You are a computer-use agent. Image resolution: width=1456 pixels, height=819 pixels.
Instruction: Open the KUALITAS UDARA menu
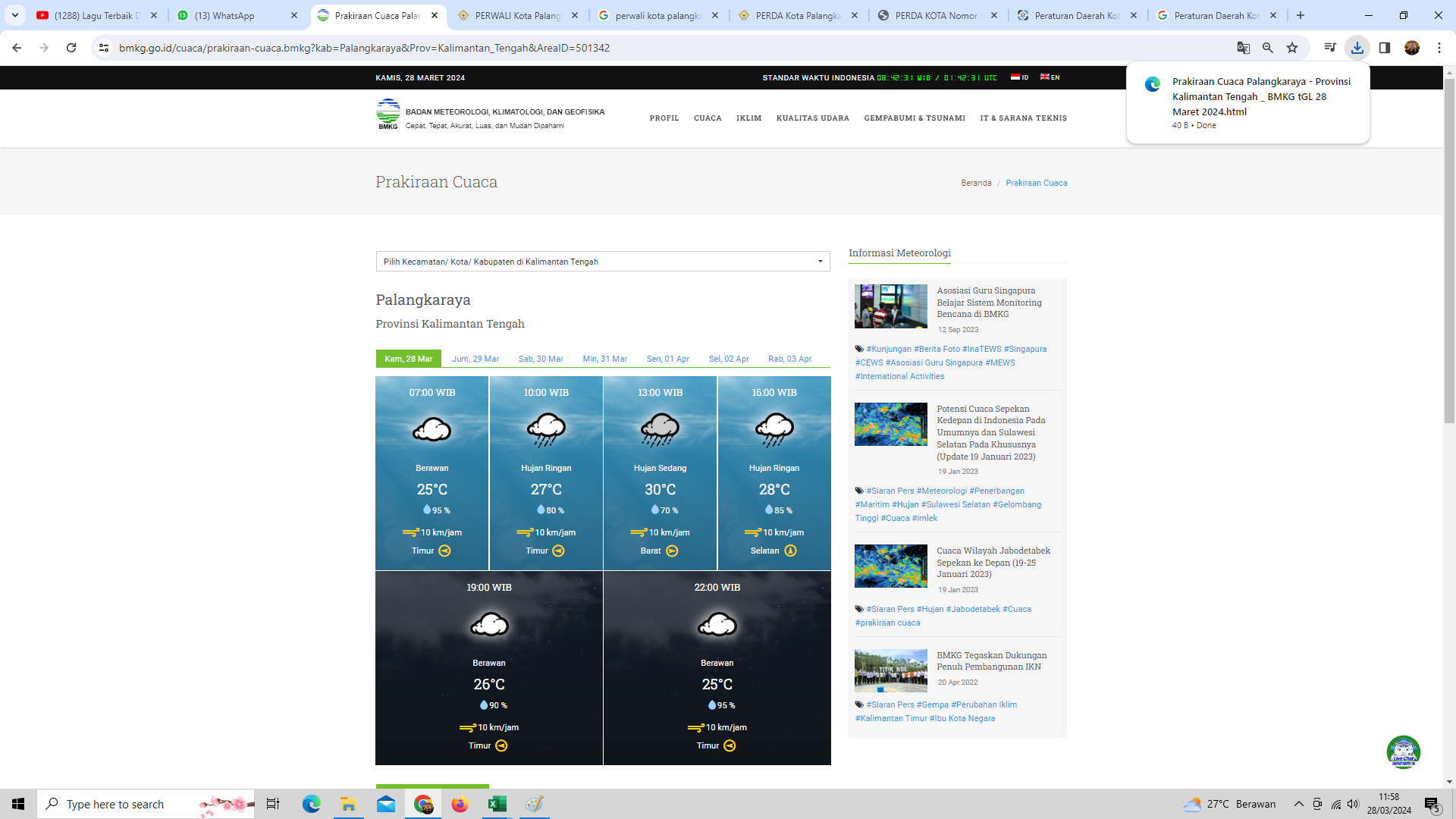tap(812, 118)
